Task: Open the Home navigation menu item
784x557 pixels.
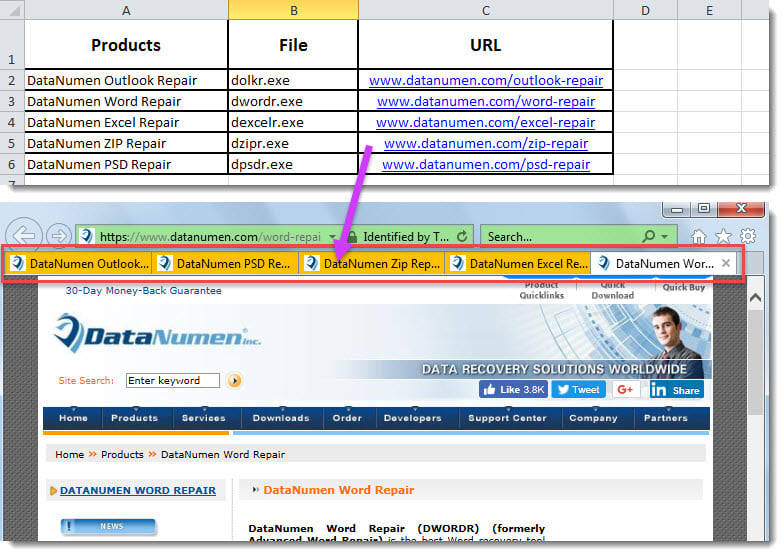Action: tap(74, 418)
